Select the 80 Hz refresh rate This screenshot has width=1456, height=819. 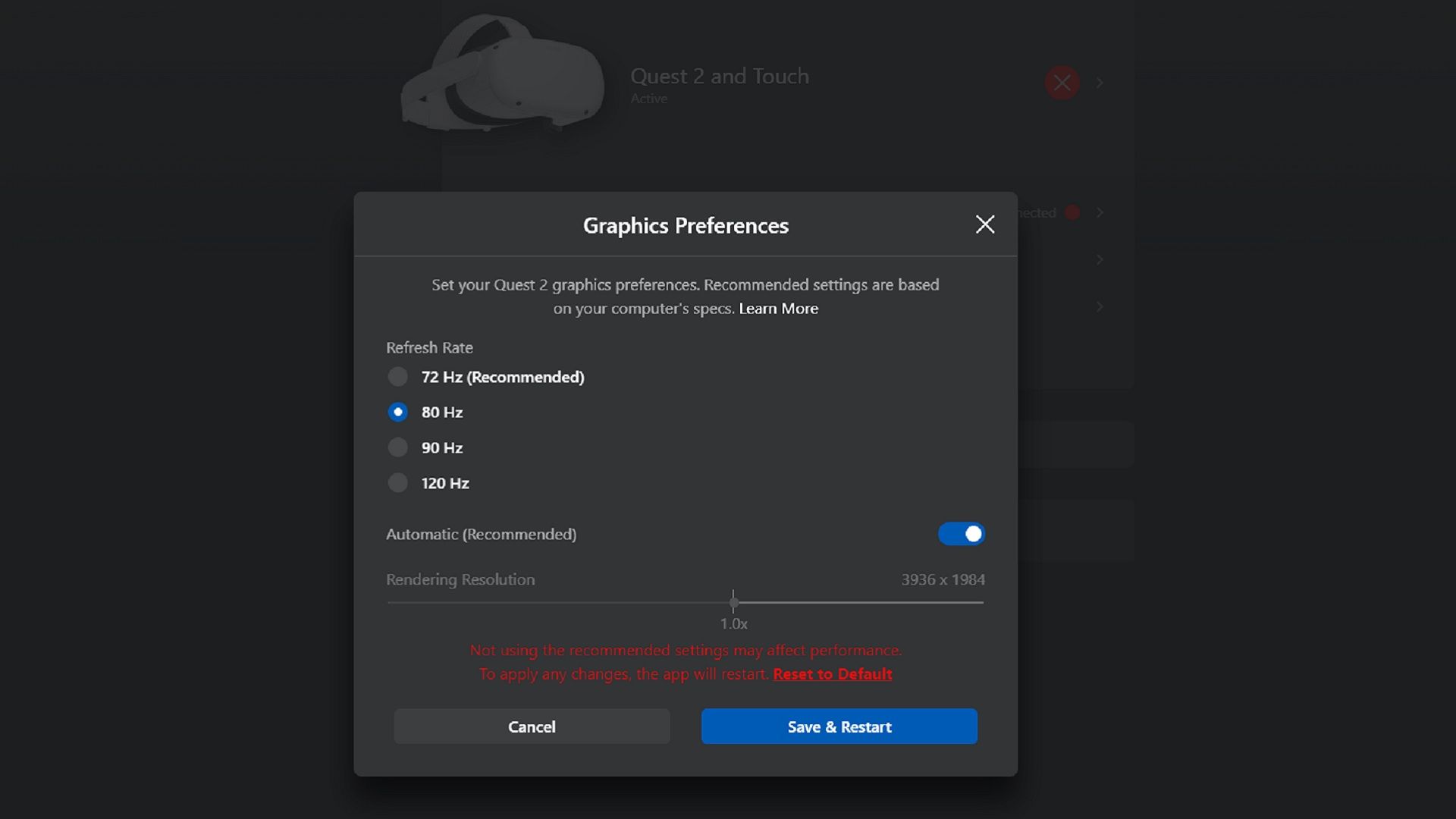tap(397, 412)
